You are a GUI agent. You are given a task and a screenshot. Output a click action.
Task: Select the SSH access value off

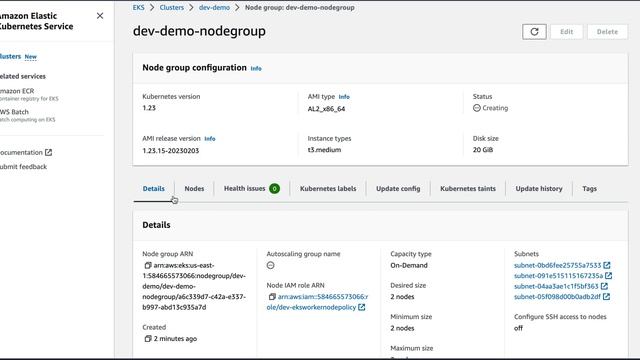(518, 328)
